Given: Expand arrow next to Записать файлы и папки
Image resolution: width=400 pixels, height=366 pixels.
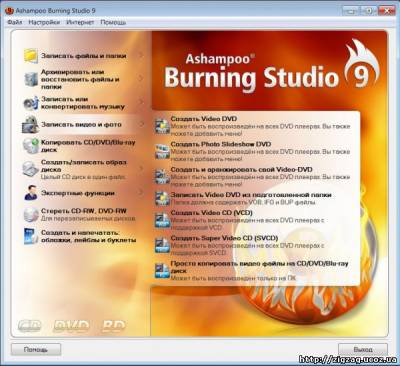Looking at the screenshot, I should pos(142,56).
